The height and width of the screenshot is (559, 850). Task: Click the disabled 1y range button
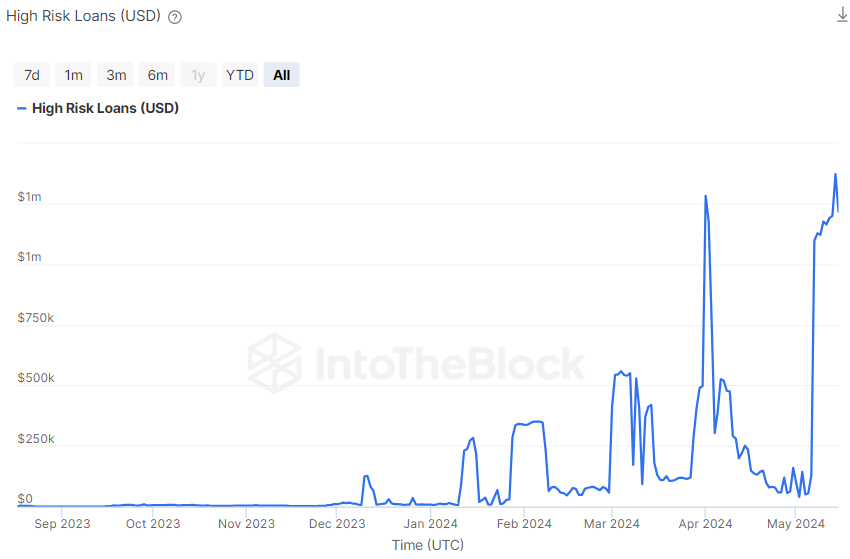(x=198, y=75)
